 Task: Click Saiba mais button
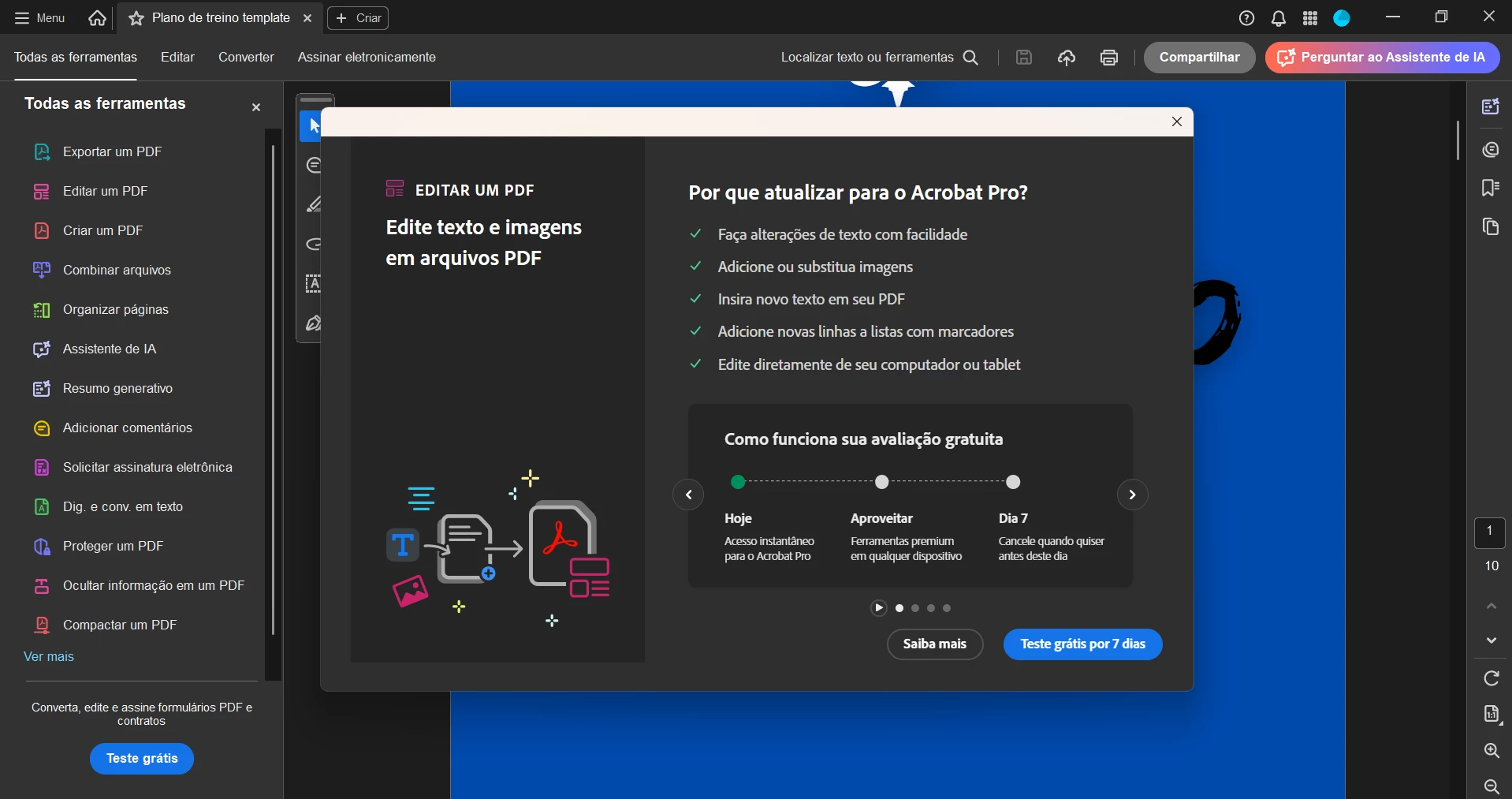pos(935,644)
